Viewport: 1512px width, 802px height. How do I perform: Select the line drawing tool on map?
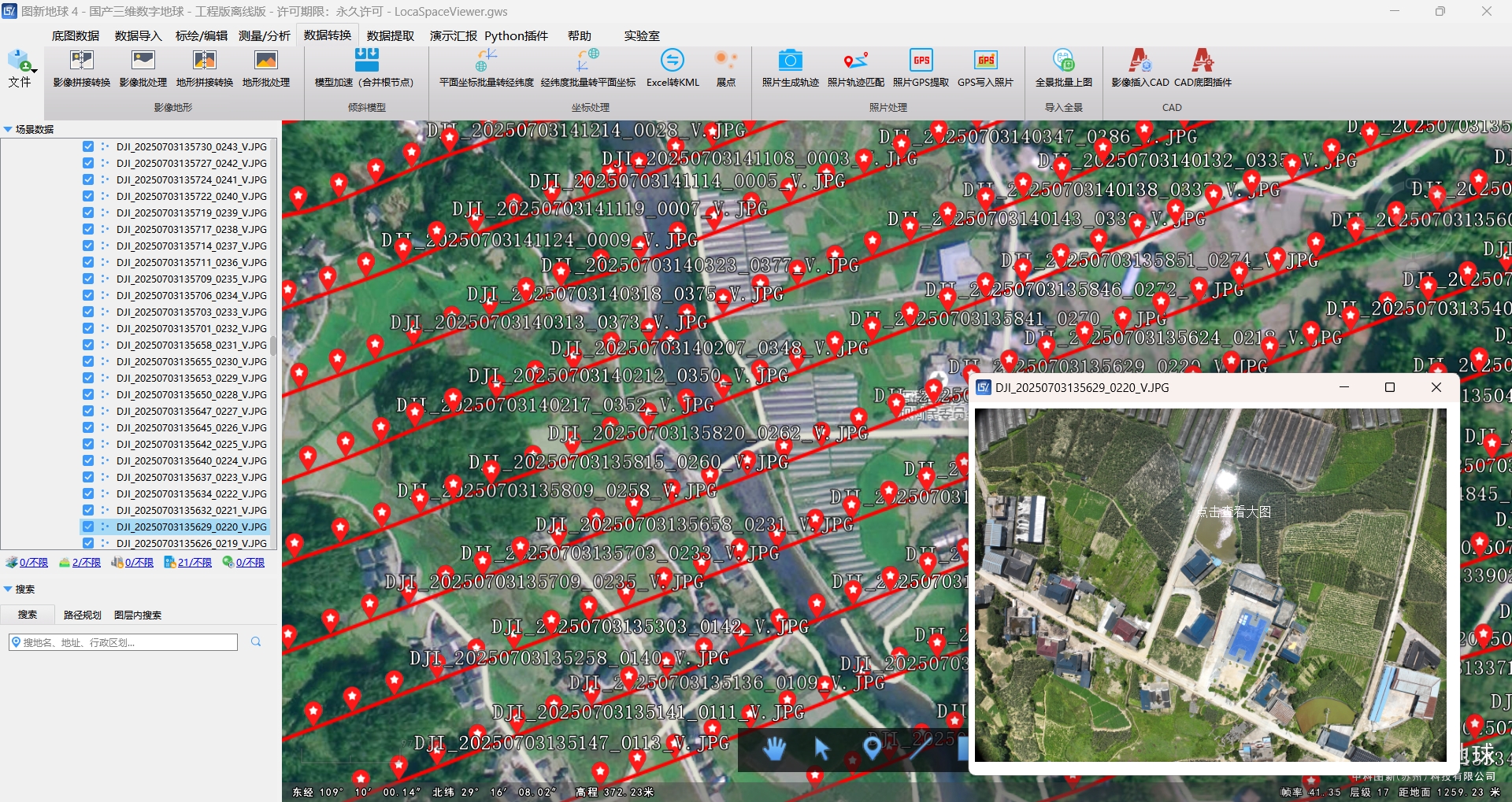click(919, 748)
